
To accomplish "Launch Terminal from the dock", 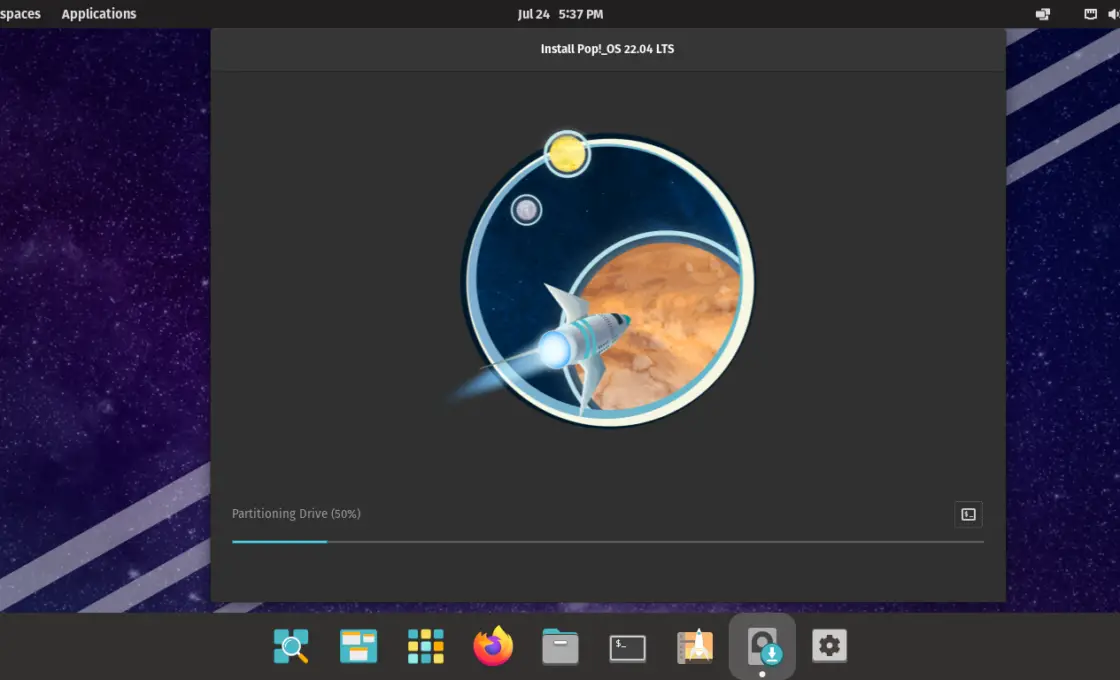I will coord(627,648).
